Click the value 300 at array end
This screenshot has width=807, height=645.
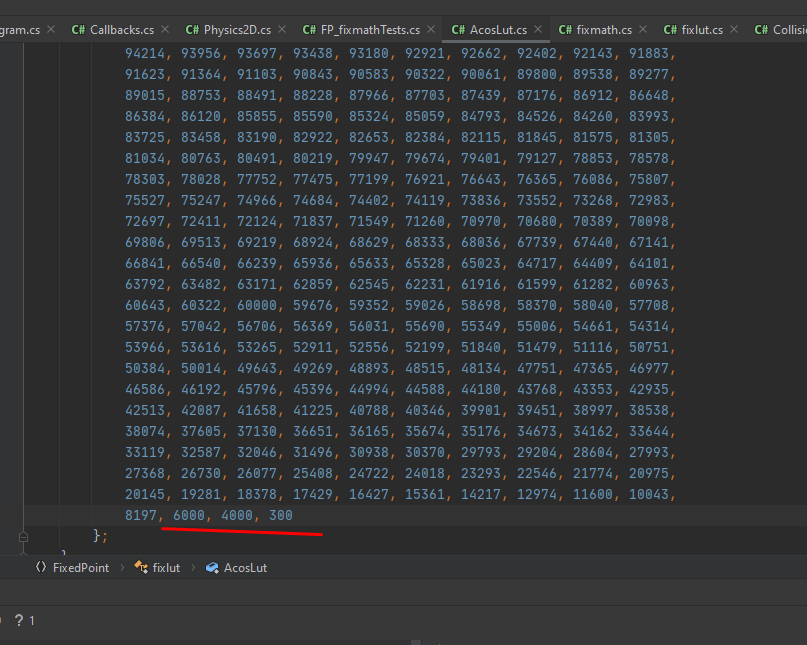coord(281,515)
